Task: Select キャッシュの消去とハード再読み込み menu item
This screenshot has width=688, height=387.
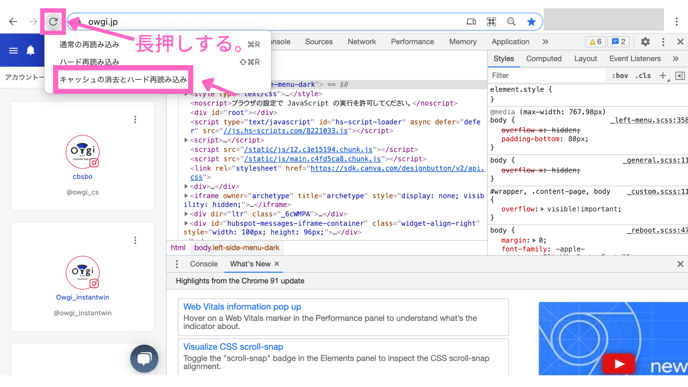Action: tap(123, 79)
